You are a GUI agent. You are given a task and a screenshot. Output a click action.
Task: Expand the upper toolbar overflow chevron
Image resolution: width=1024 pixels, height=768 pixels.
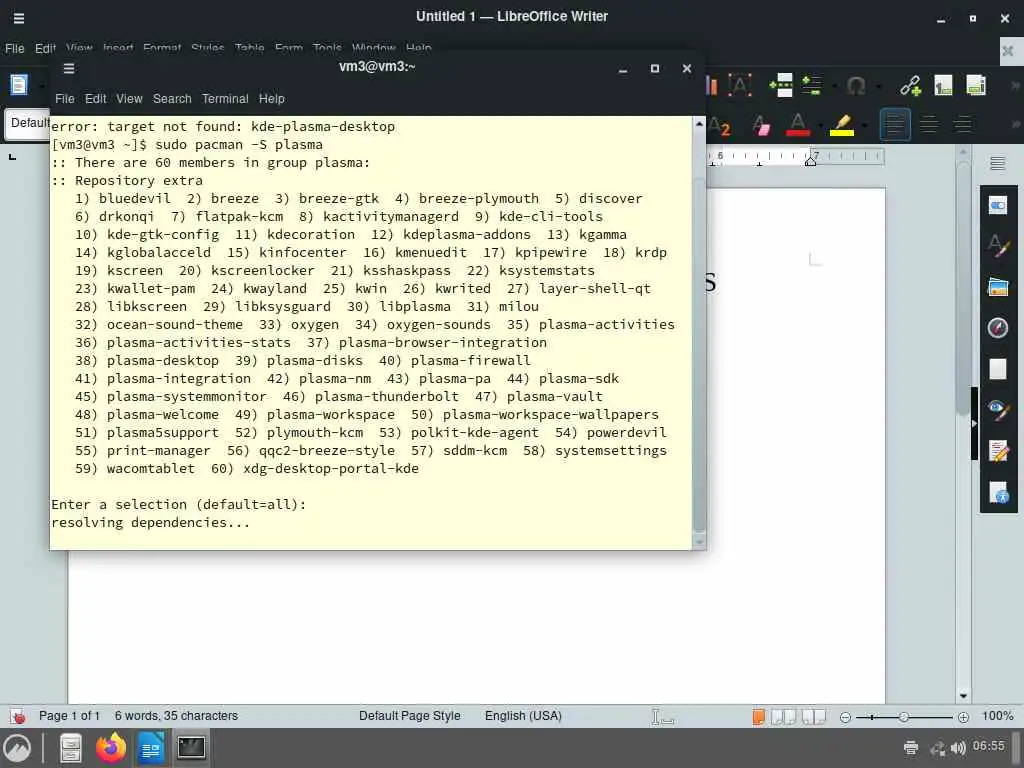[x=1016, y=86]
